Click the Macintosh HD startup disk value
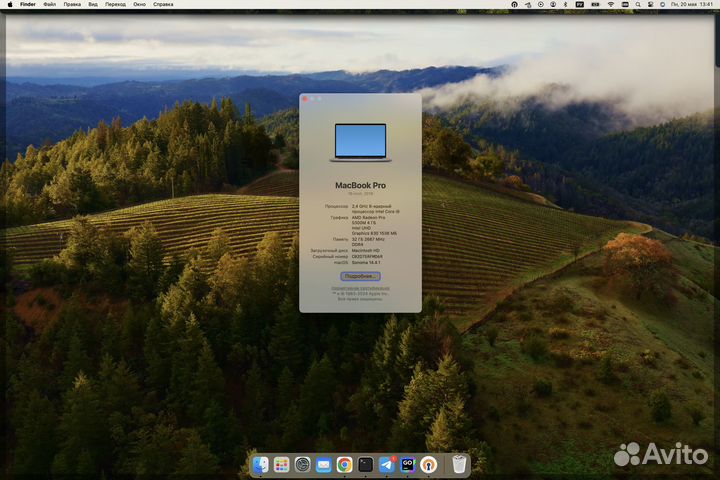The image size is (720, 480). click(x=366, y=251)
